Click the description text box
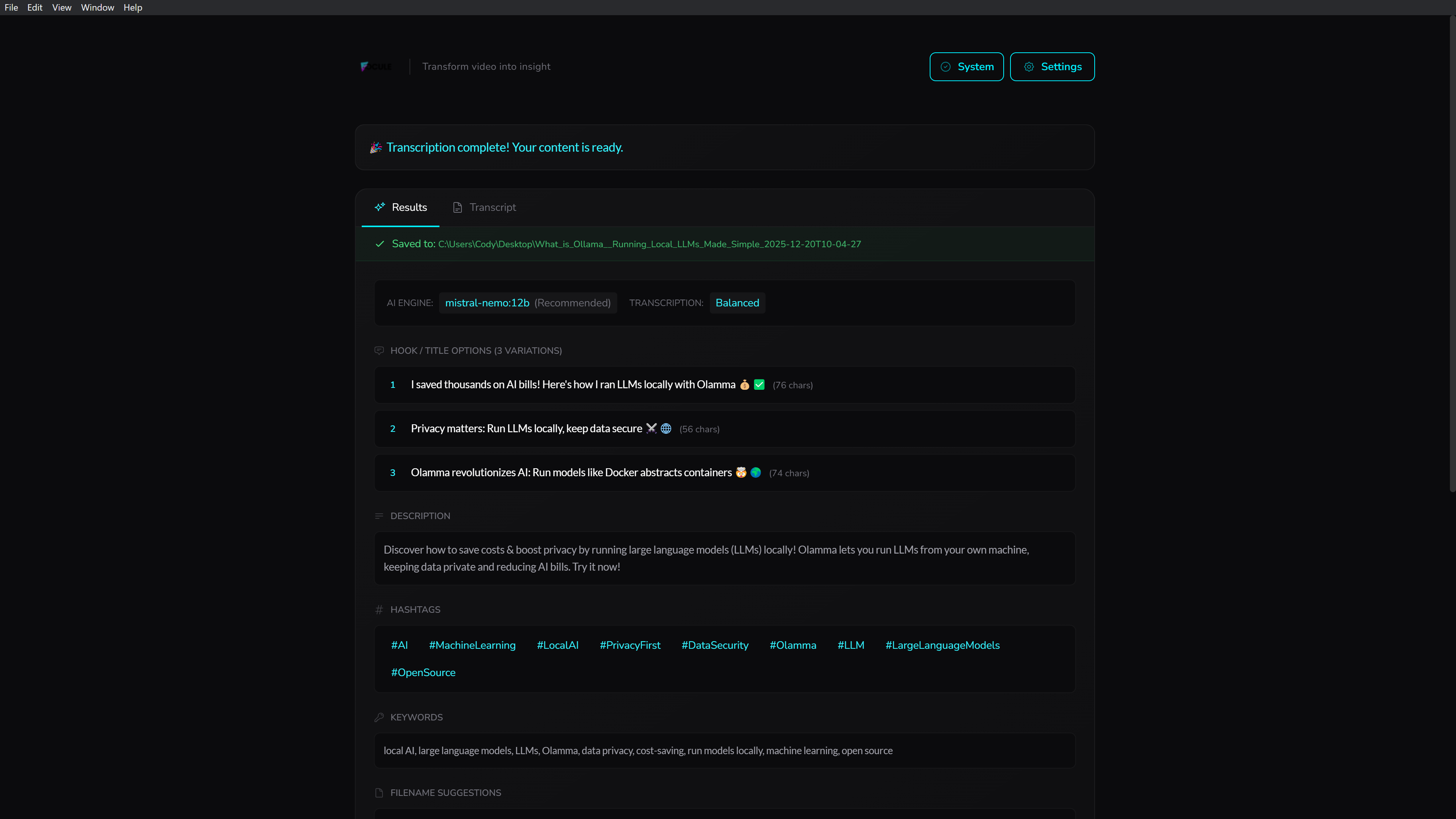Viewport: 1456px width, 819px height. [725, 558]
